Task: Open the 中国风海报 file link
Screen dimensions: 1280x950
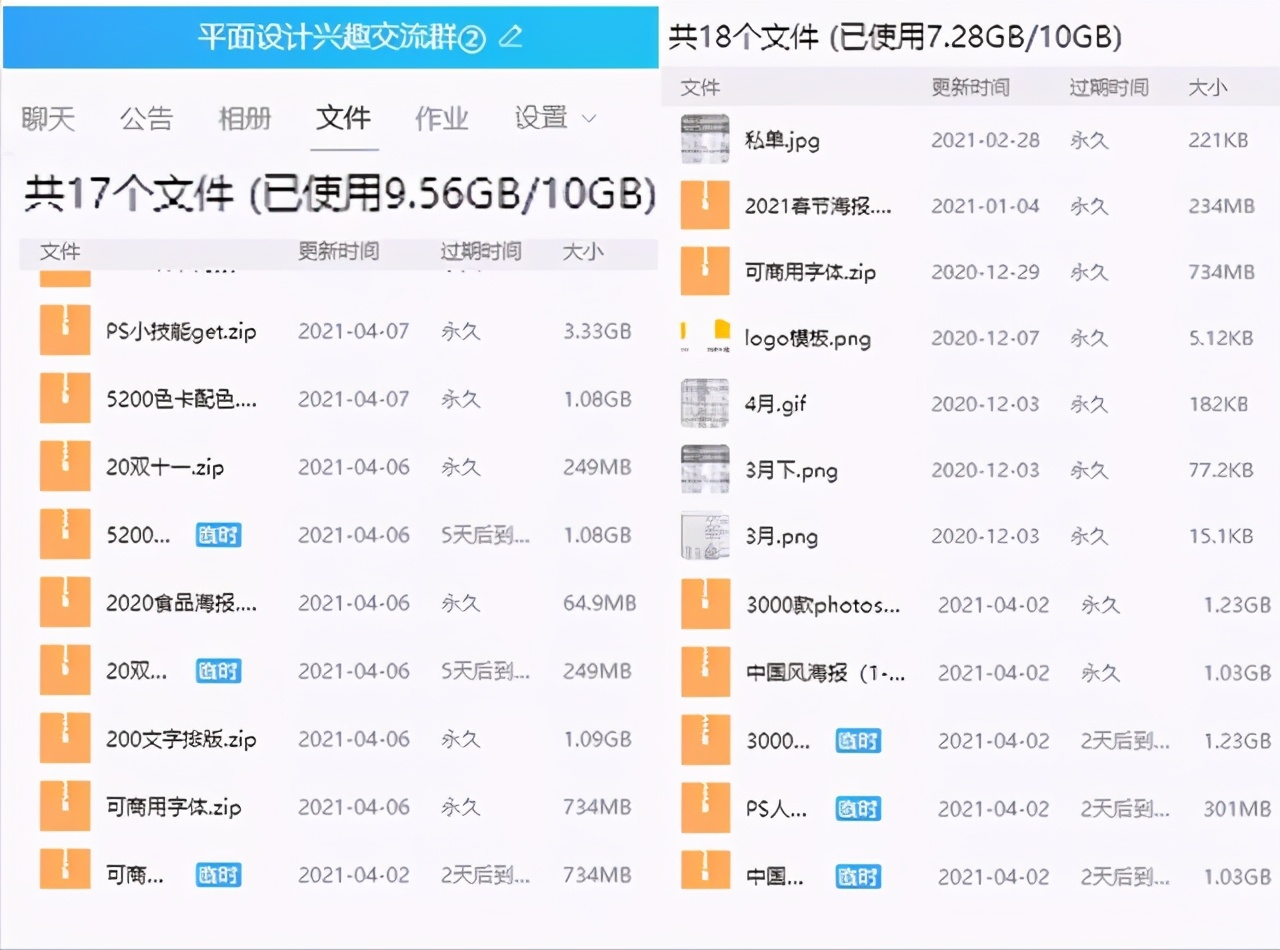Action: (x=824, y=672)
